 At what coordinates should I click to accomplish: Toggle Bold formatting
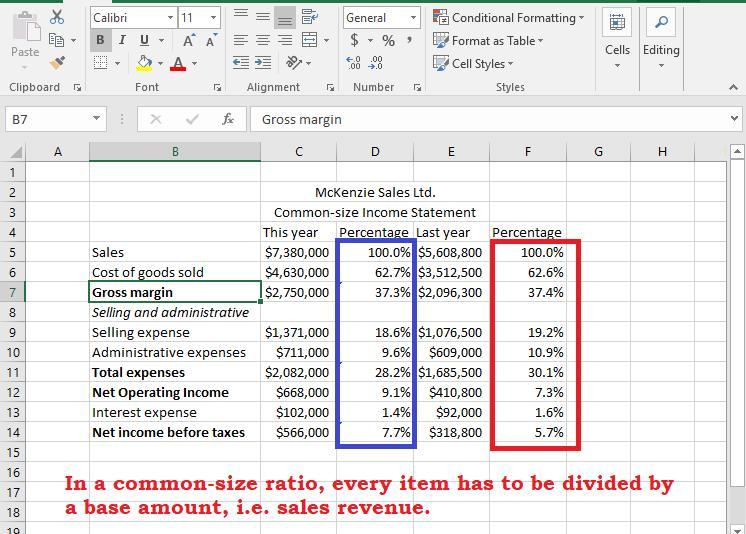(x=100, y=40)
